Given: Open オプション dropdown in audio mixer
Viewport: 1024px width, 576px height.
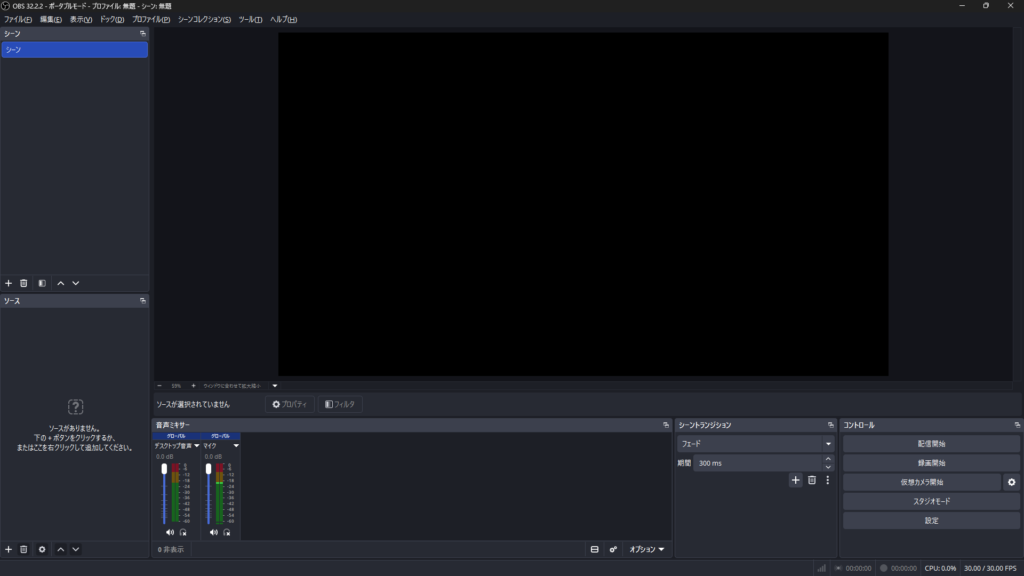Looking at the screenshot, I should [x=647, y=550].
